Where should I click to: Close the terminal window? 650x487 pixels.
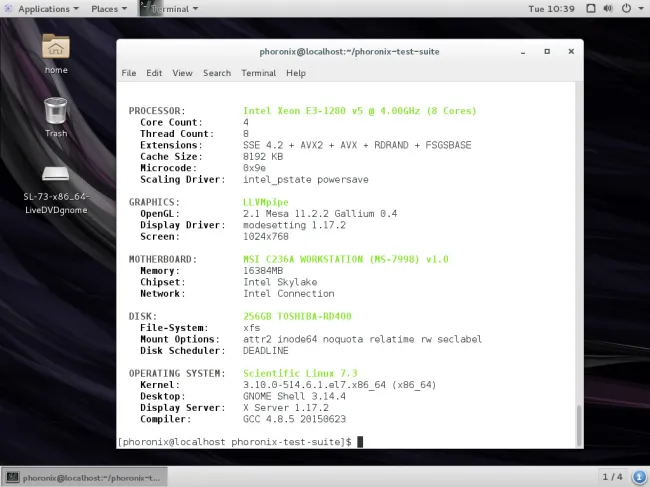(571, 51)
